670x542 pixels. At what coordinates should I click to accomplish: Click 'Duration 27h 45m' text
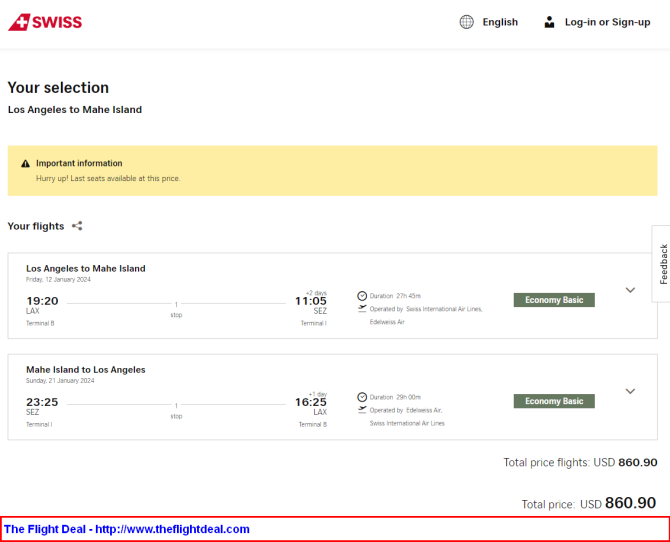click(395, 296)
